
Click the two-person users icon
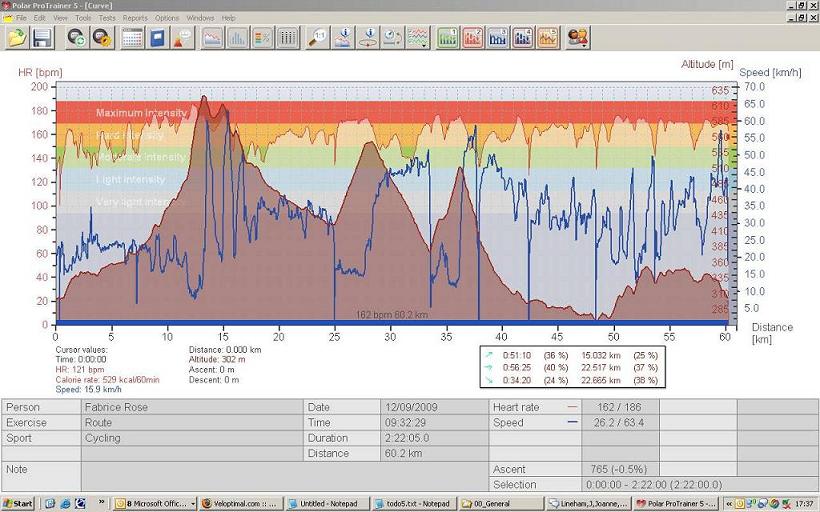[578, 38]
